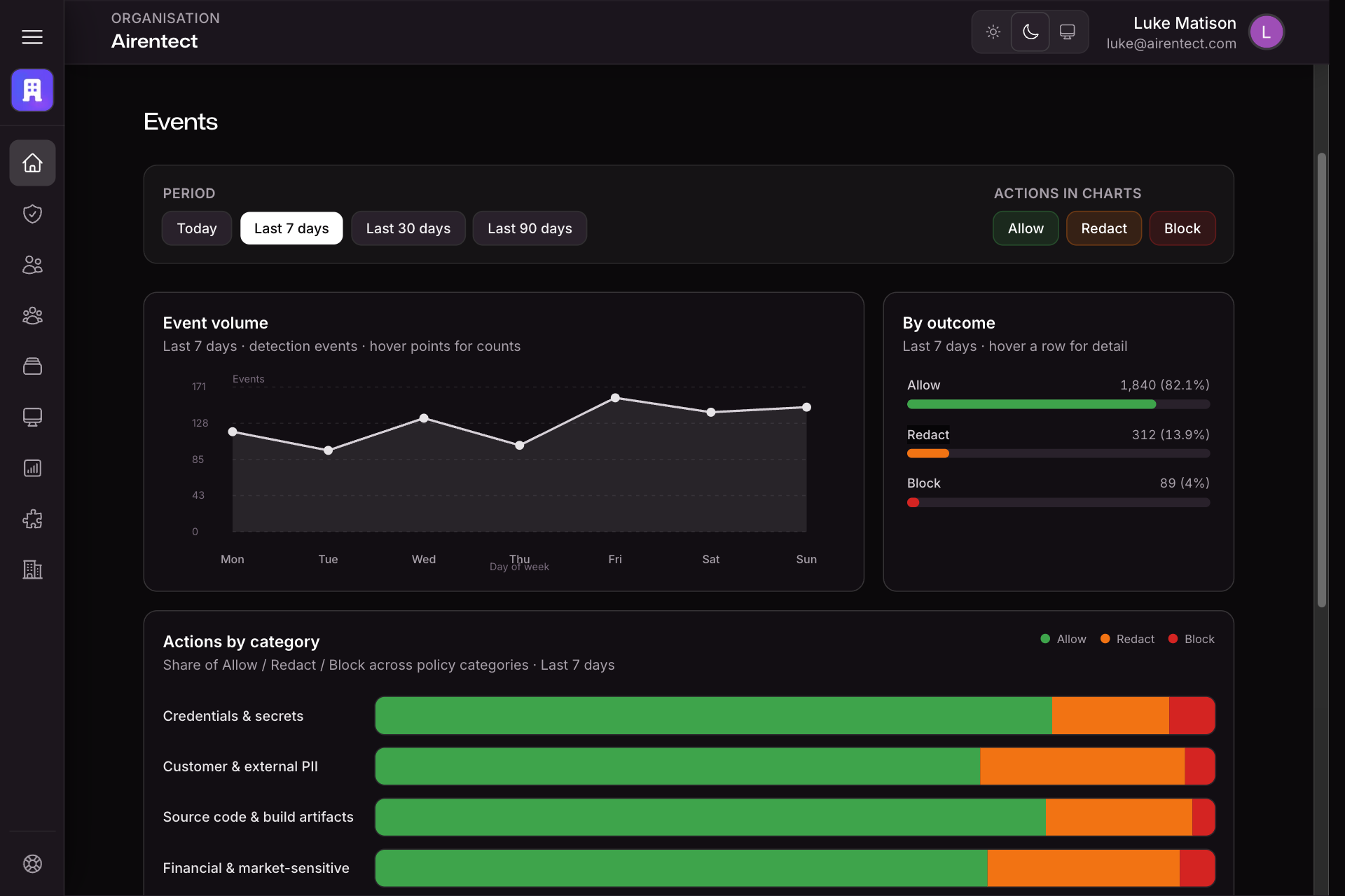The width and height of the screenshot is (1345, 896).
Task: Open the reports chart sidebar icon
Action: (x=32, y=468)
